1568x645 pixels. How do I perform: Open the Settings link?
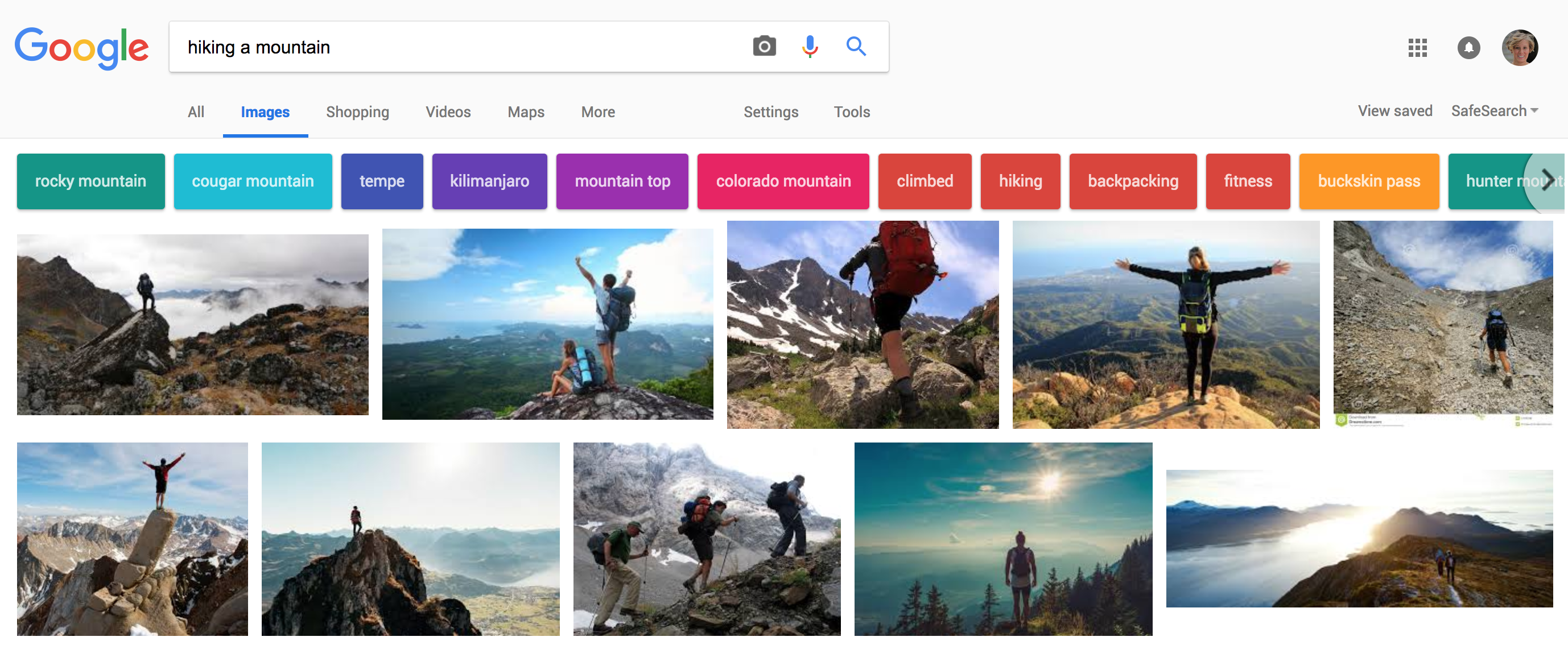[770, 112]
